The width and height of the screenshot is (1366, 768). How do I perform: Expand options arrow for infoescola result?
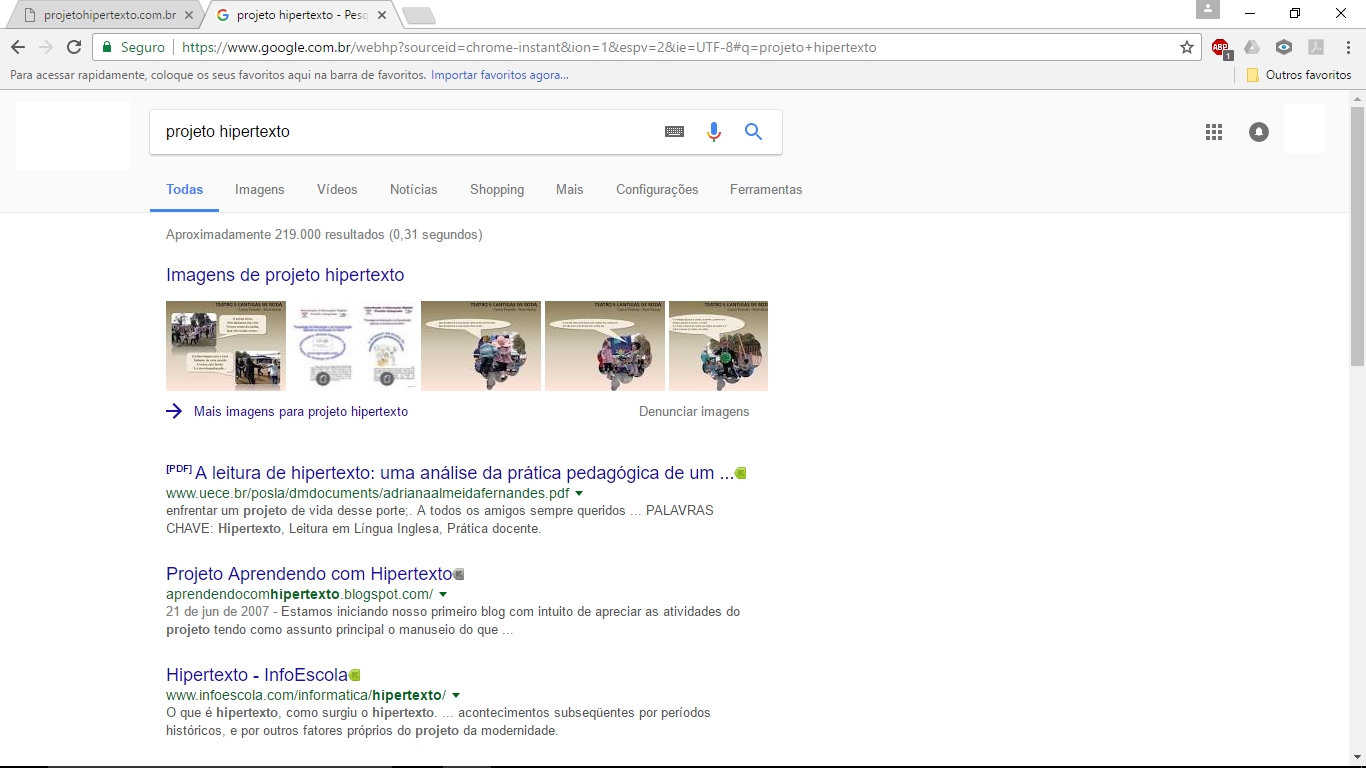coord(456,696)
